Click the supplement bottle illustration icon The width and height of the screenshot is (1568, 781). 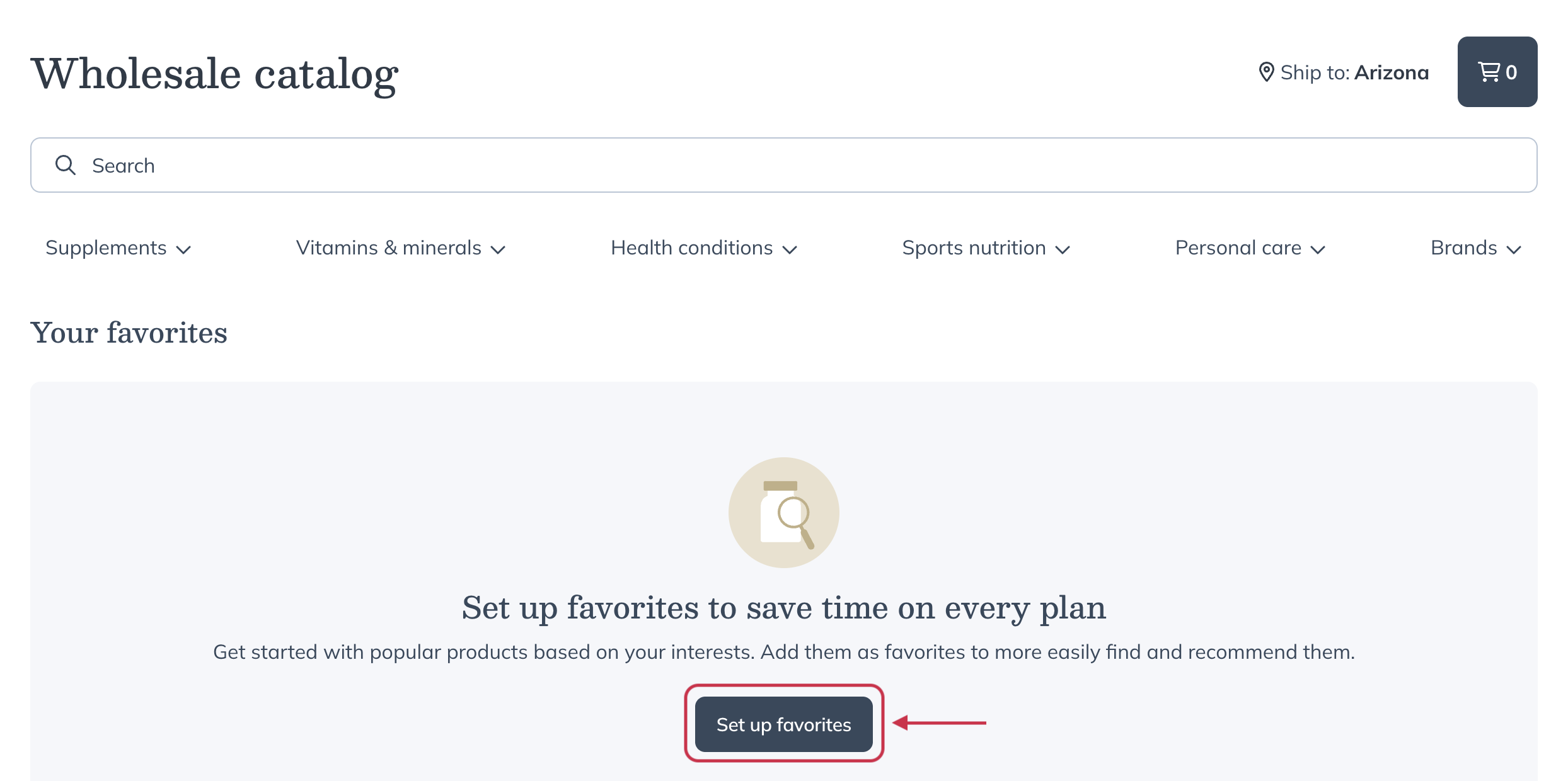click(x=783, y=513)
